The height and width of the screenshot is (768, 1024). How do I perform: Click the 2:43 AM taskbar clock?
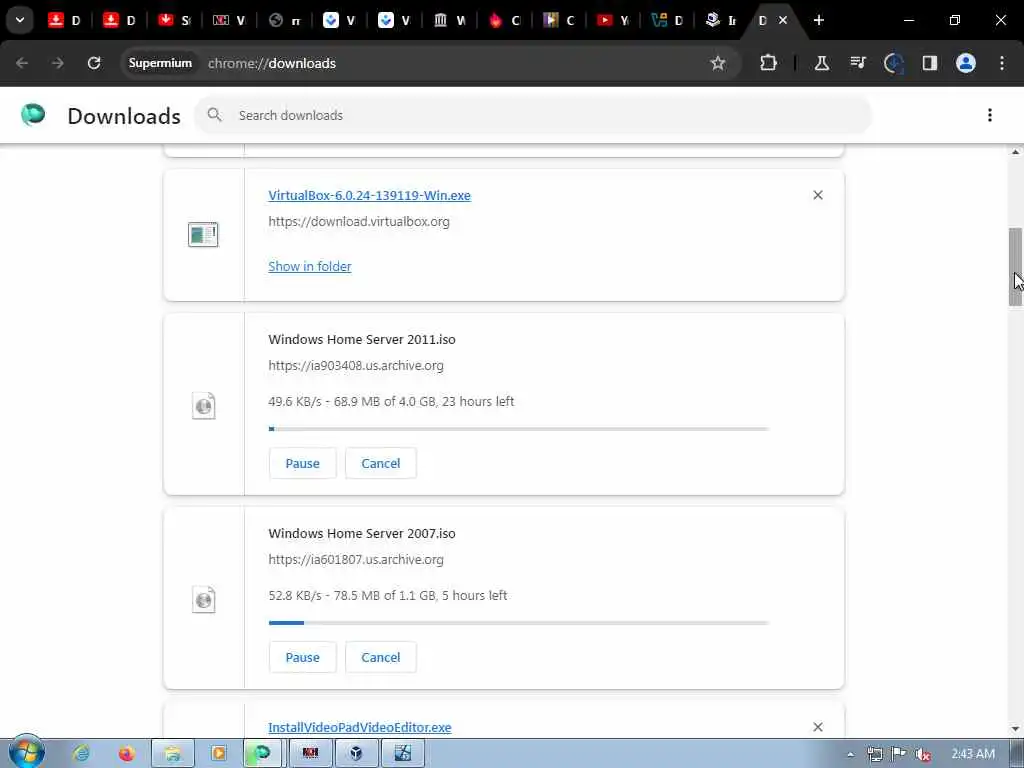tap(973, 754)
